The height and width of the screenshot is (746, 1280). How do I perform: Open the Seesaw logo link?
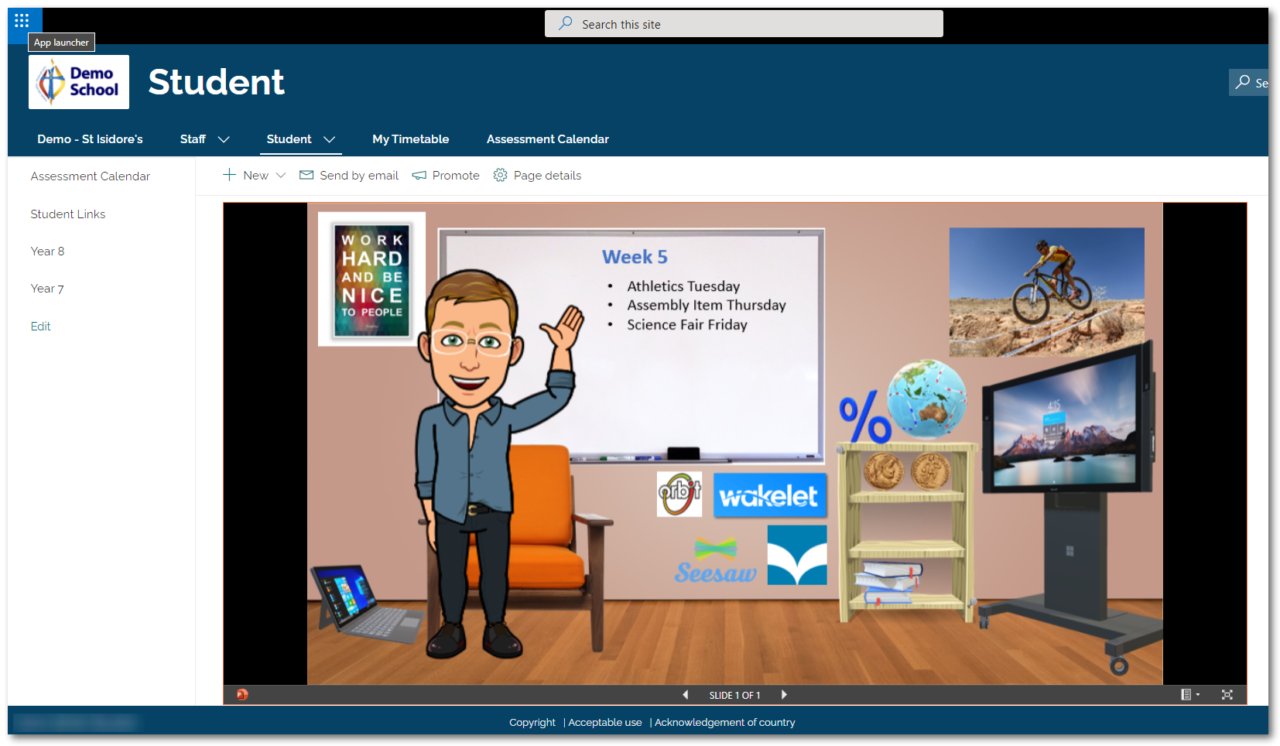pos(715,562)
